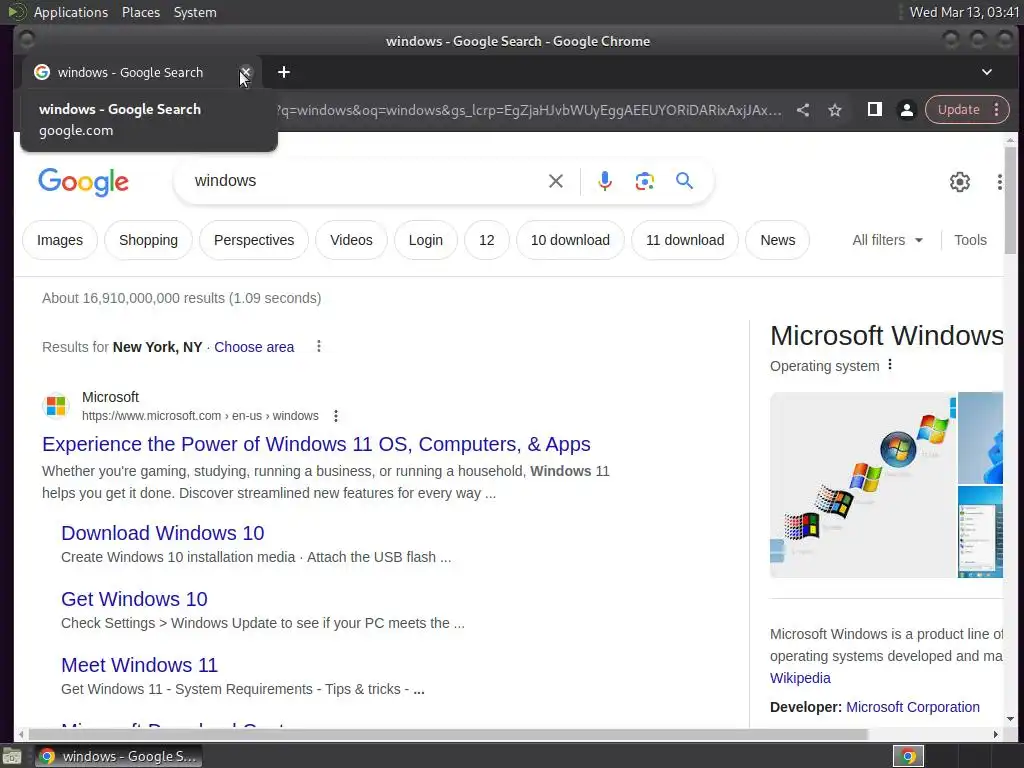Switch to News results
Image resolution: width=1024 pixels, height=768 pixels.
pyautogui.click(x=777, y=240)
